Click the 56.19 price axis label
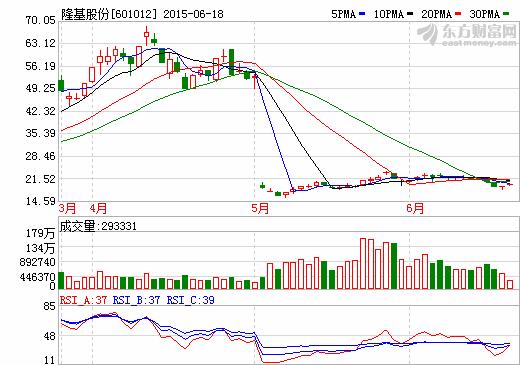520x365 pixels. click(x=40, y=66)
